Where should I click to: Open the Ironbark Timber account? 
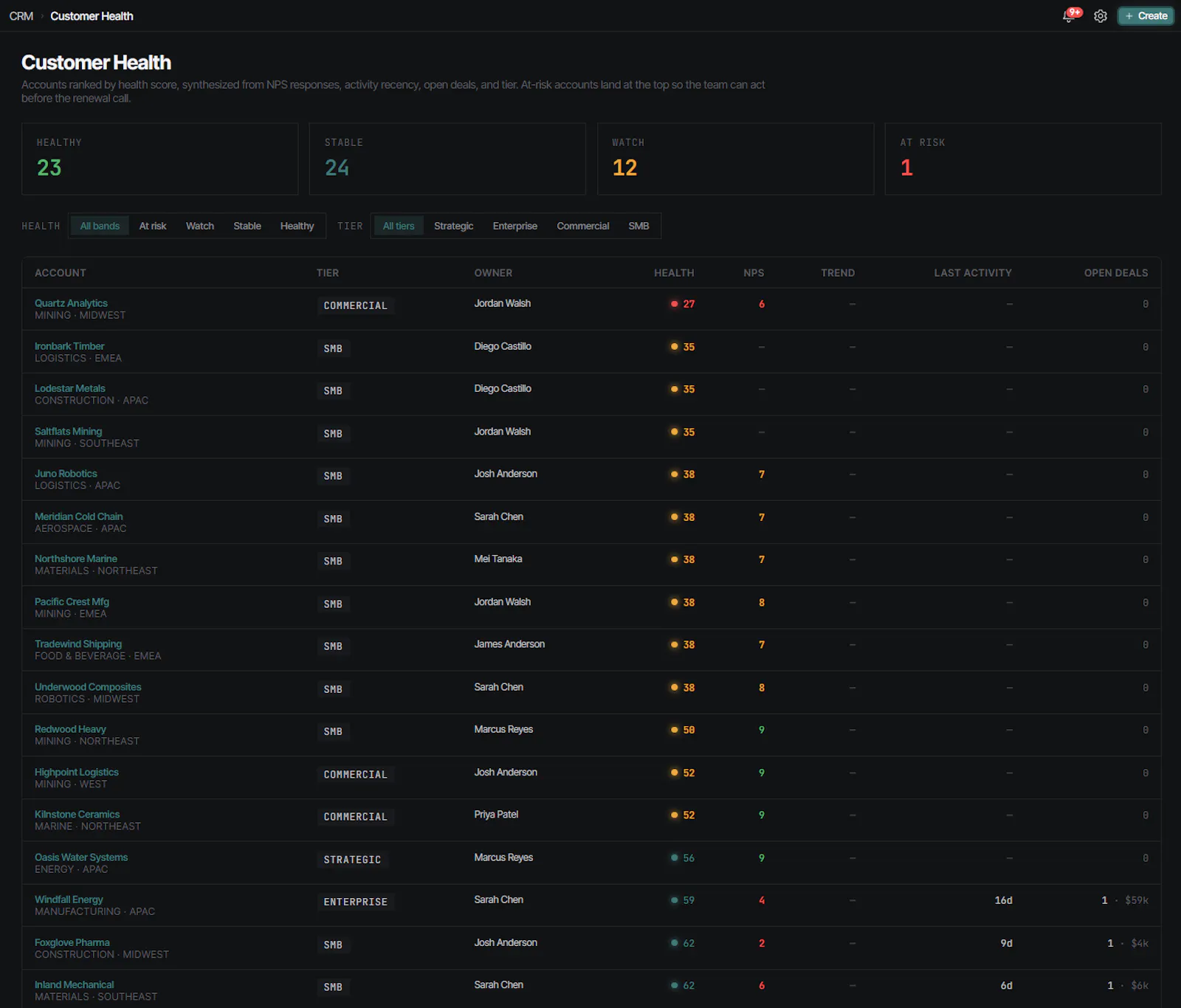(69, 346)
